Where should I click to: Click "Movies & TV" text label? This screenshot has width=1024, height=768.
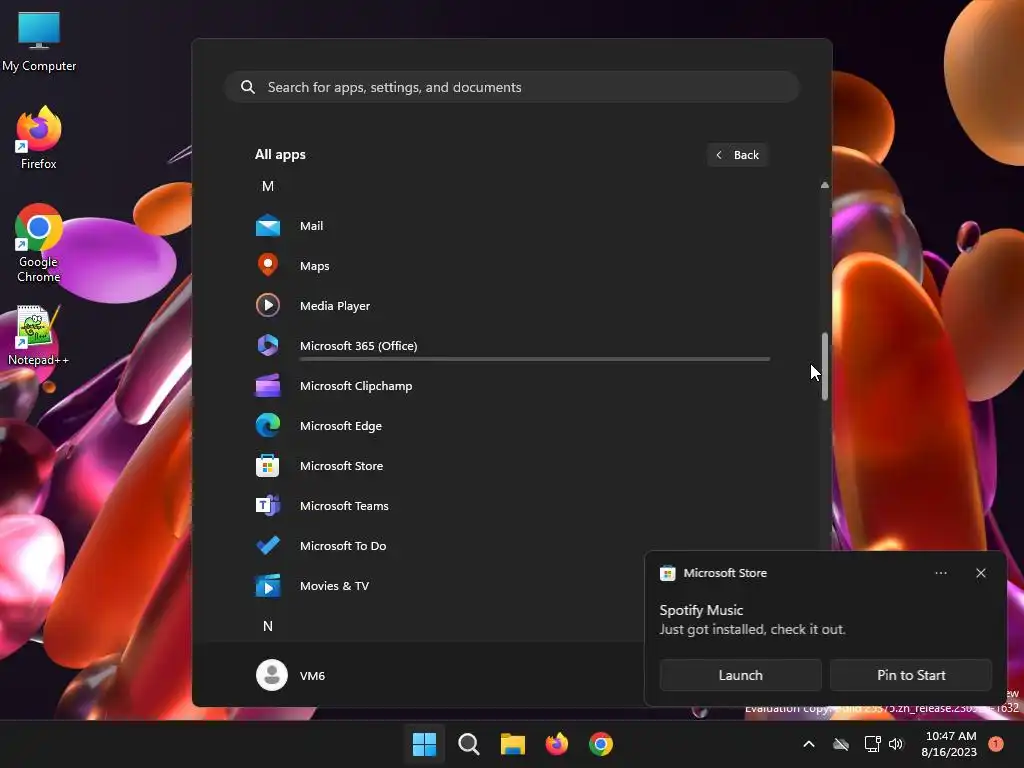(x=334, y=586)
